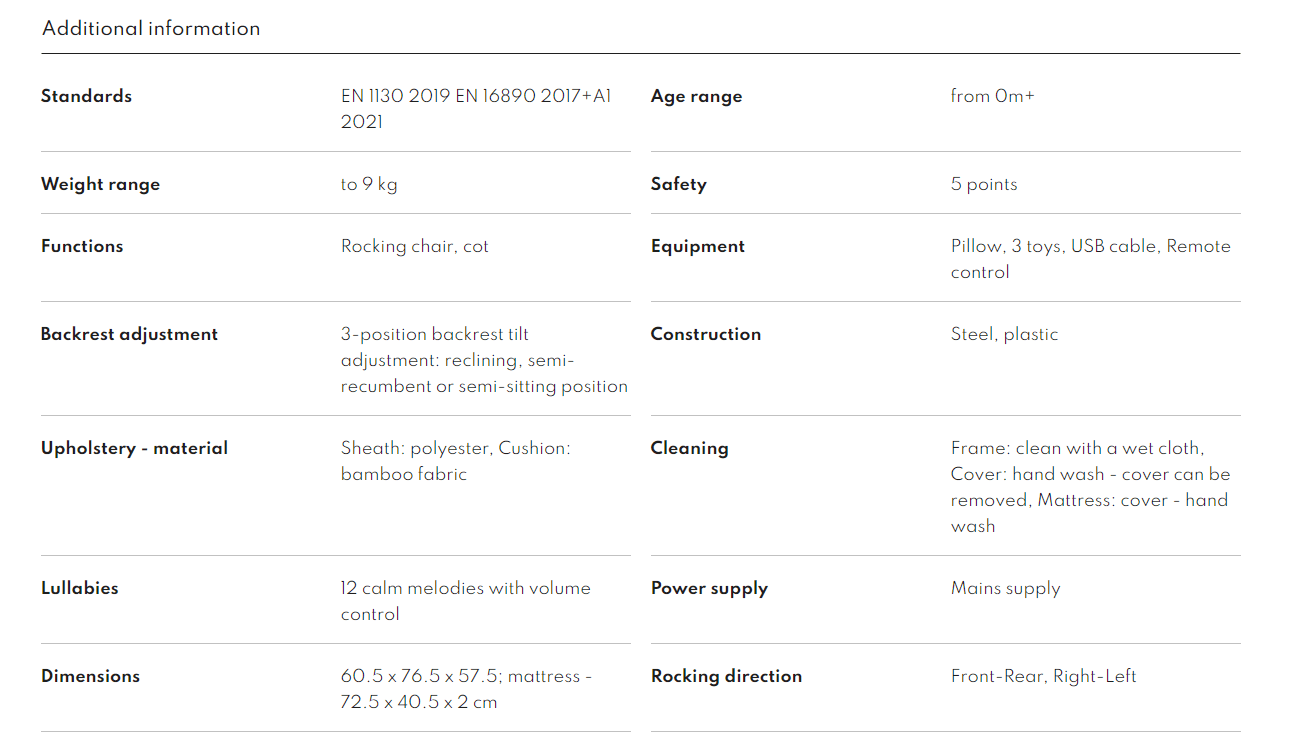Click the 'to 9 kg' value
The height and width of the screenshot is (756, 1292).
point(369,184)
